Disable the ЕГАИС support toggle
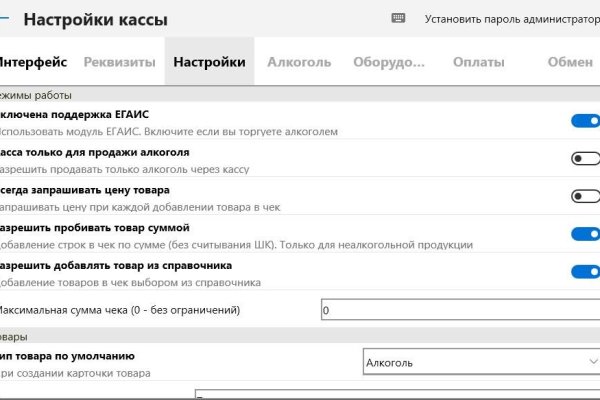 tap(585, 122)
